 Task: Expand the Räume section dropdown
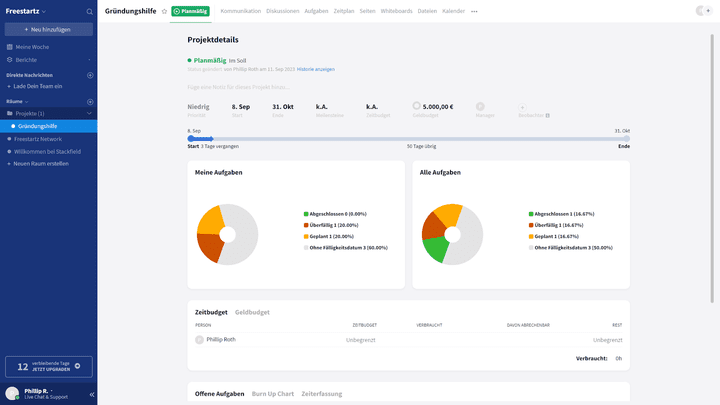(27, 101)
